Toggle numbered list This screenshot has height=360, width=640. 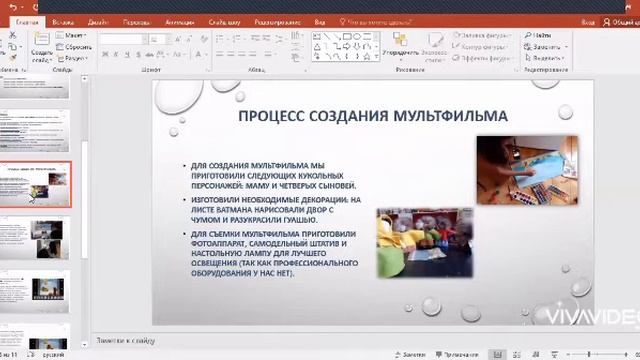point(238,39)
